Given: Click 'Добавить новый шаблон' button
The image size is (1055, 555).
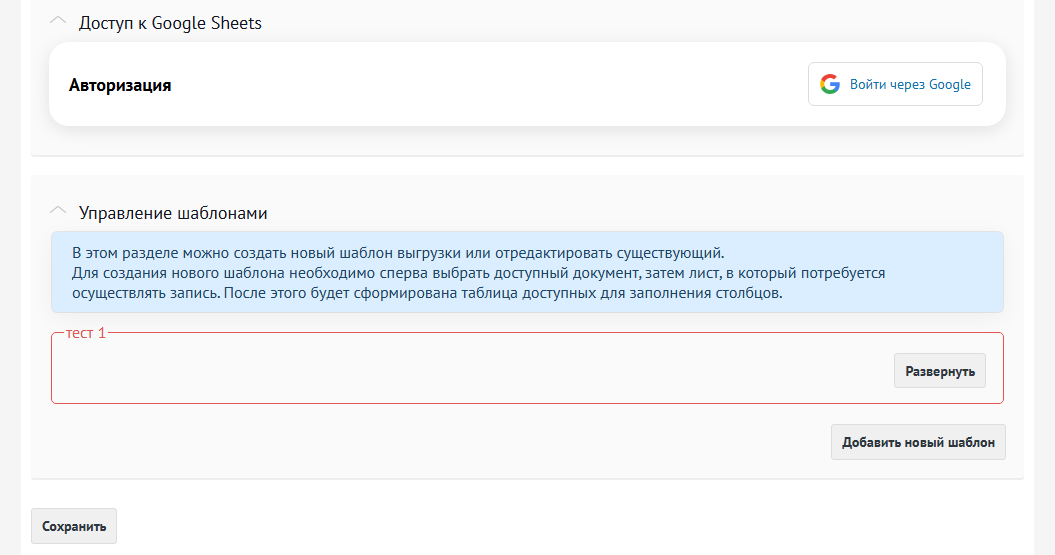Looking at the screenshot, I should point(918,442).
